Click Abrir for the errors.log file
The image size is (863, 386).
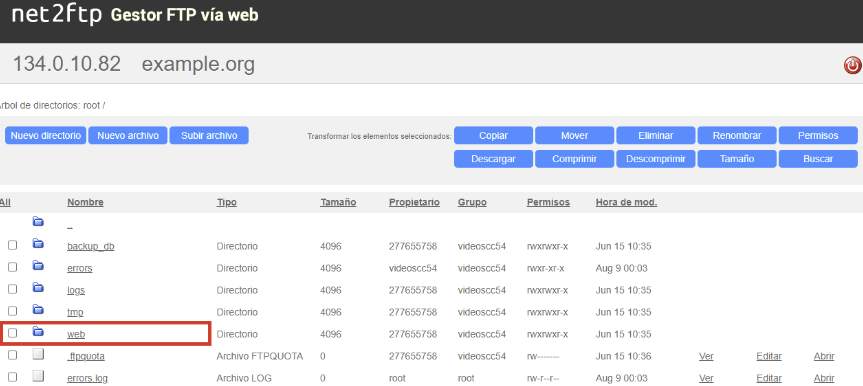coord(824,378)
